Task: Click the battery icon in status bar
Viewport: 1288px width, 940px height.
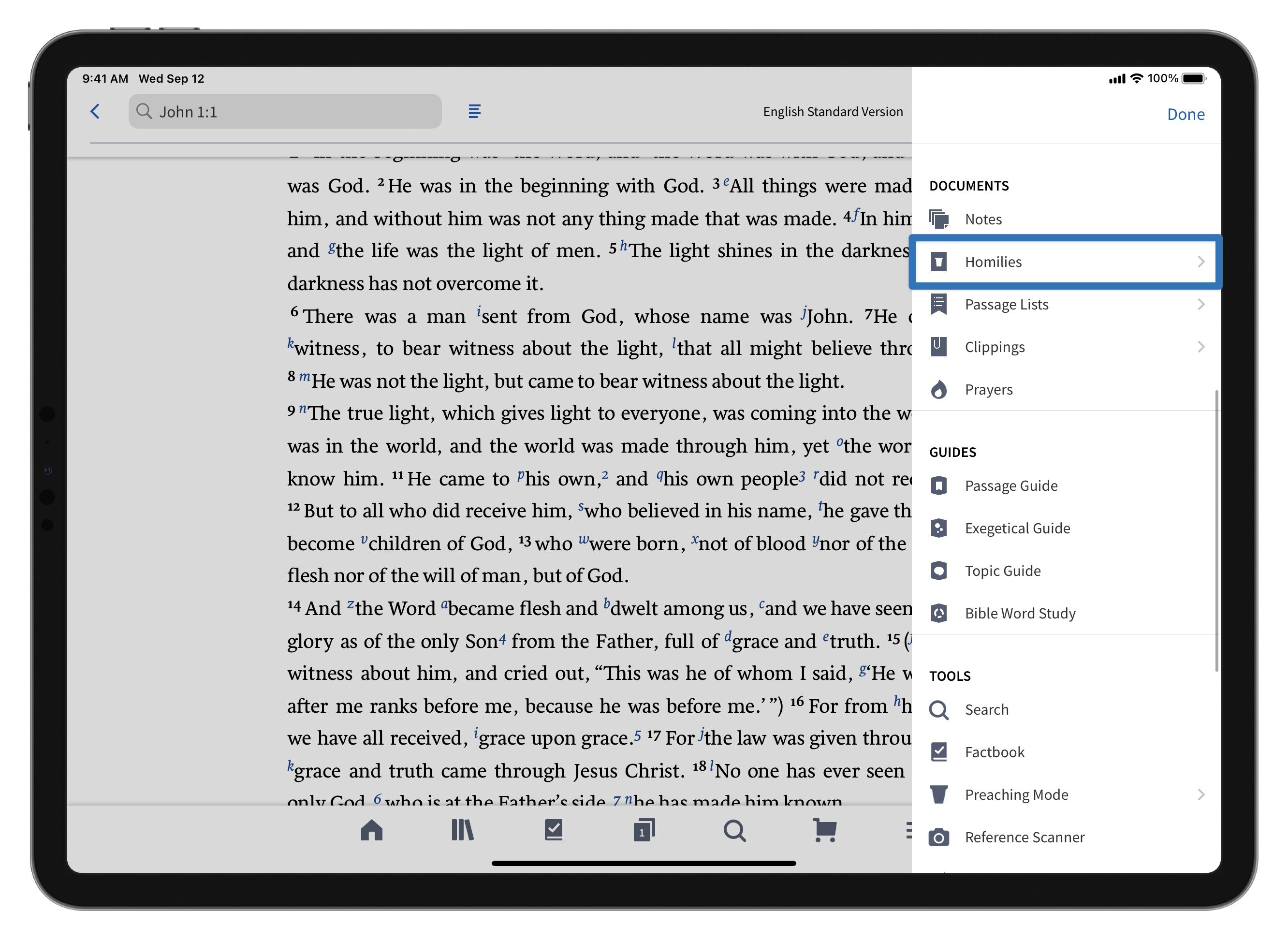Action: pyautogui.click(x=1194, y=78)
